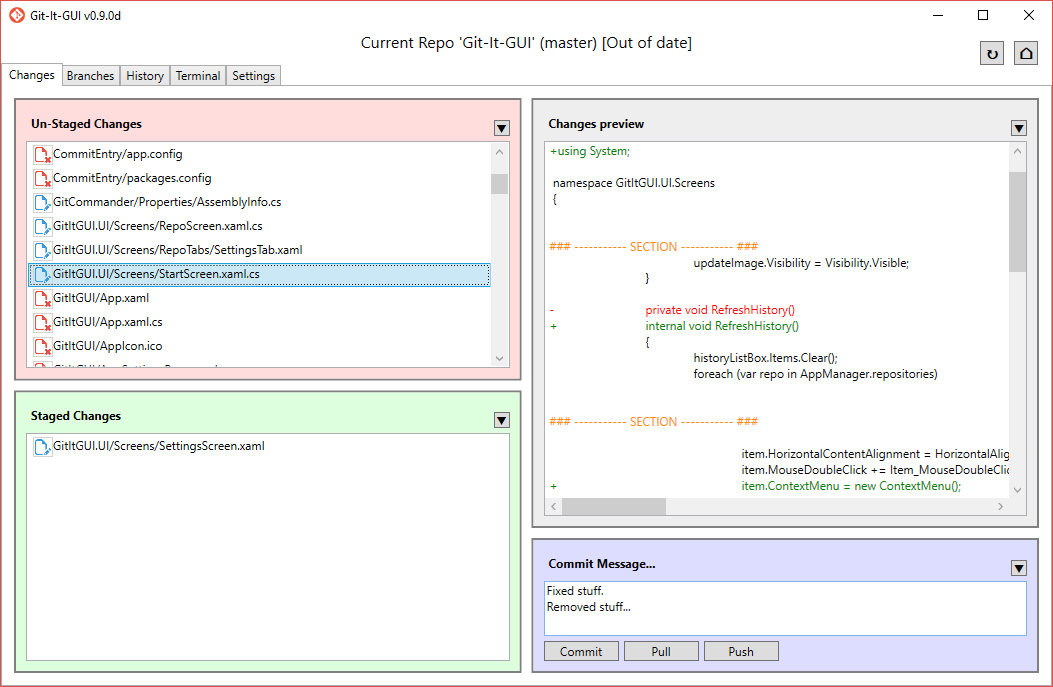Open the Staged Changes dropdown arrow
Viewport: 1053px width, 687px height.
(502, 420)
